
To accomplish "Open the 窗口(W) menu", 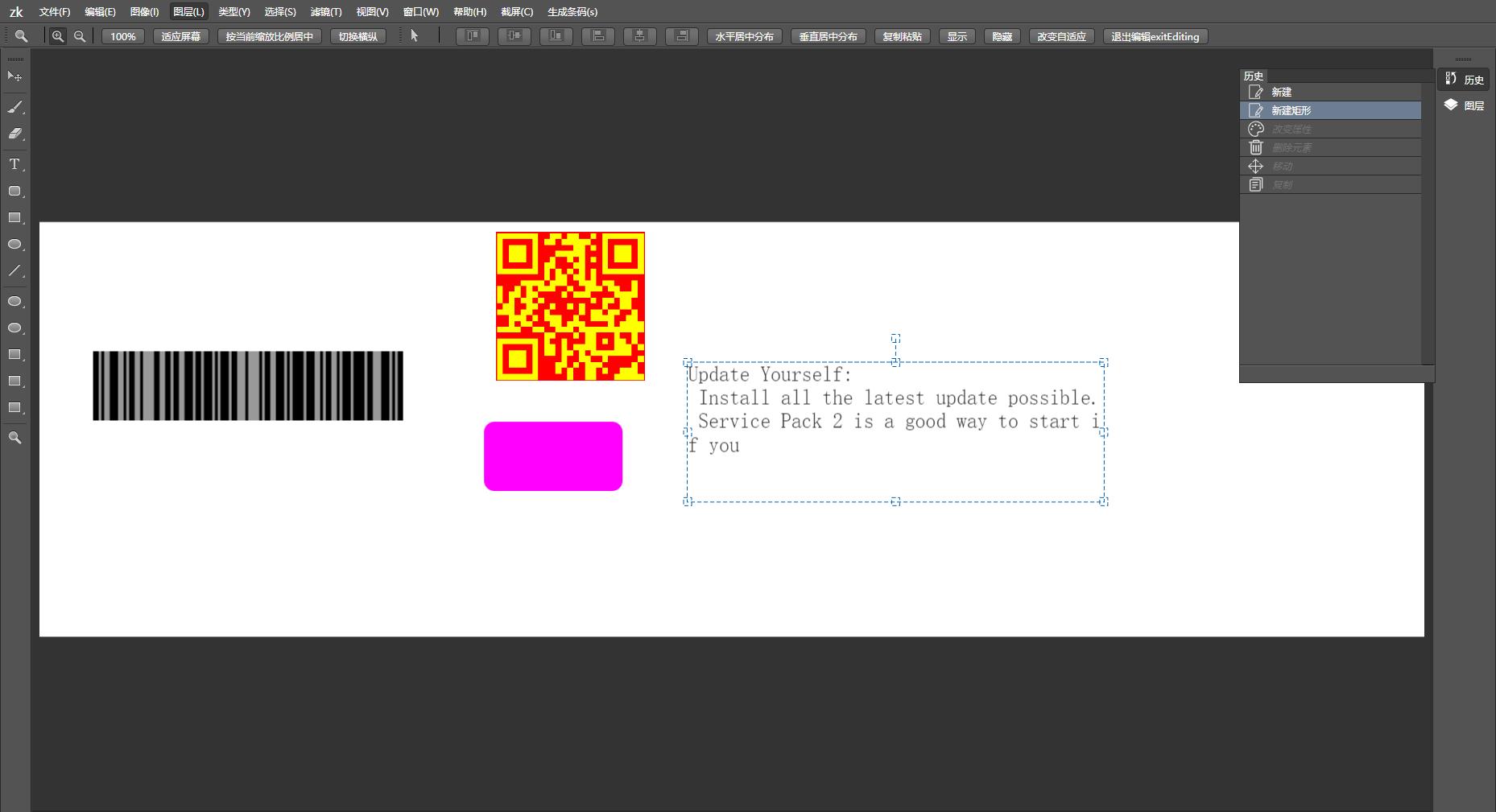I will (421, 12).
